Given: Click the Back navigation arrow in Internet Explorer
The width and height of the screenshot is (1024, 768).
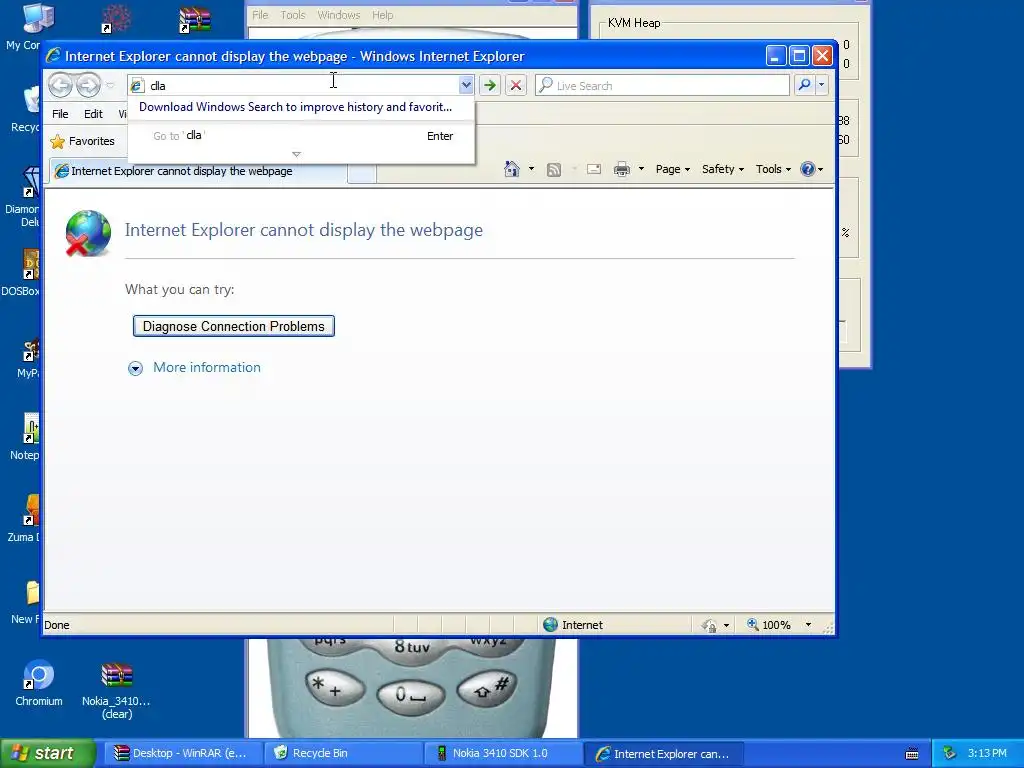Looking at the screenshot, I should coord(61,85).
